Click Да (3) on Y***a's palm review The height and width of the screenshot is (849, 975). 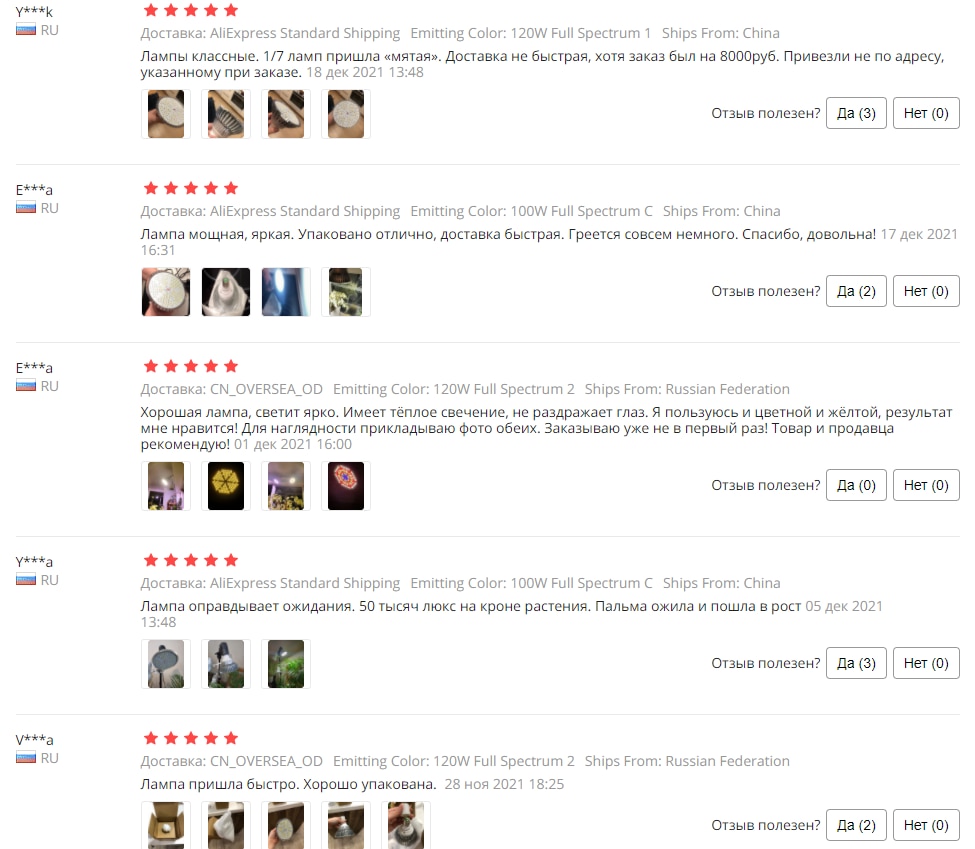856,663
